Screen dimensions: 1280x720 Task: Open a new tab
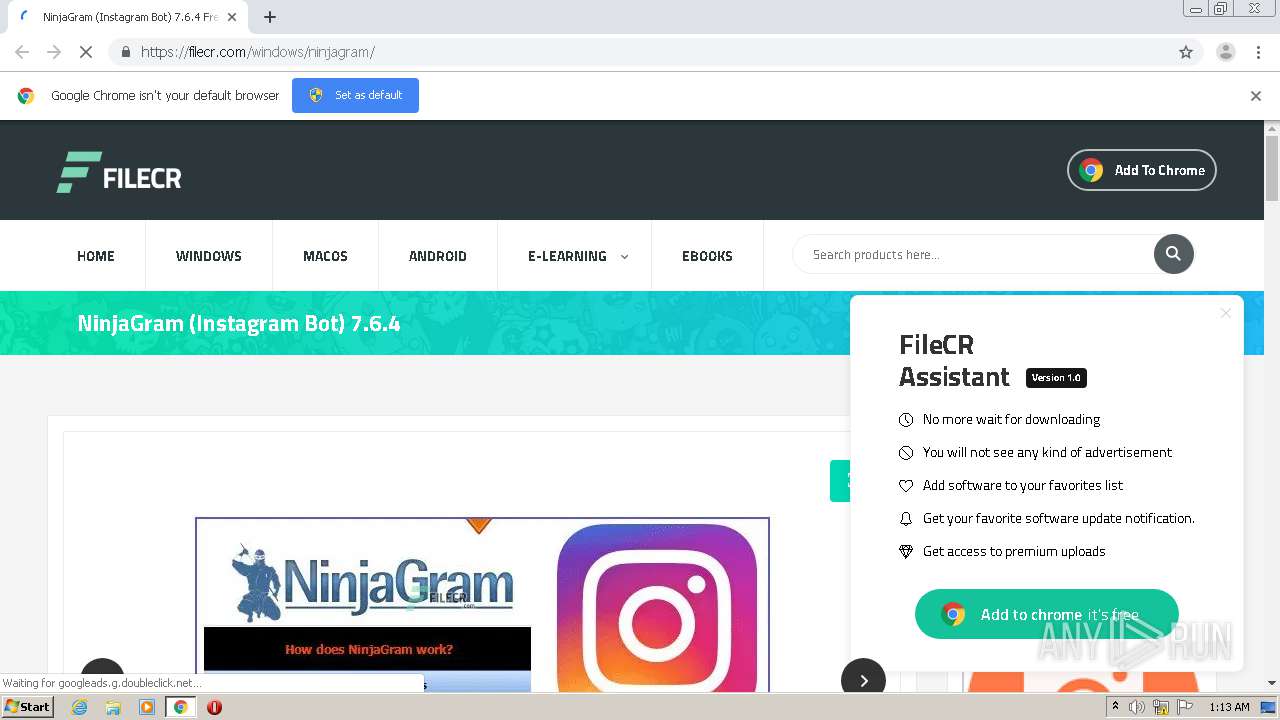(270, 17)
